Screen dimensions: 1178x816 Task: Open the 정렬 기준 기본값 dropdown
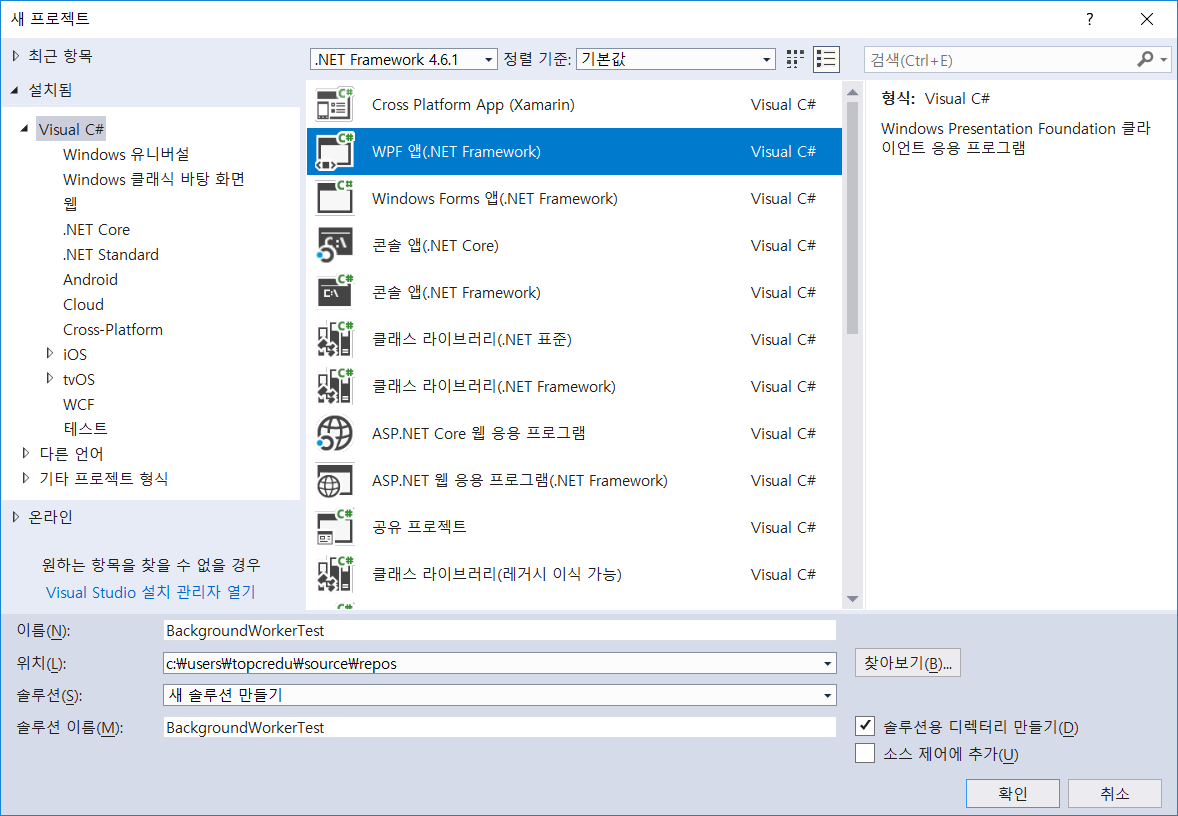[x=676, y=59]
